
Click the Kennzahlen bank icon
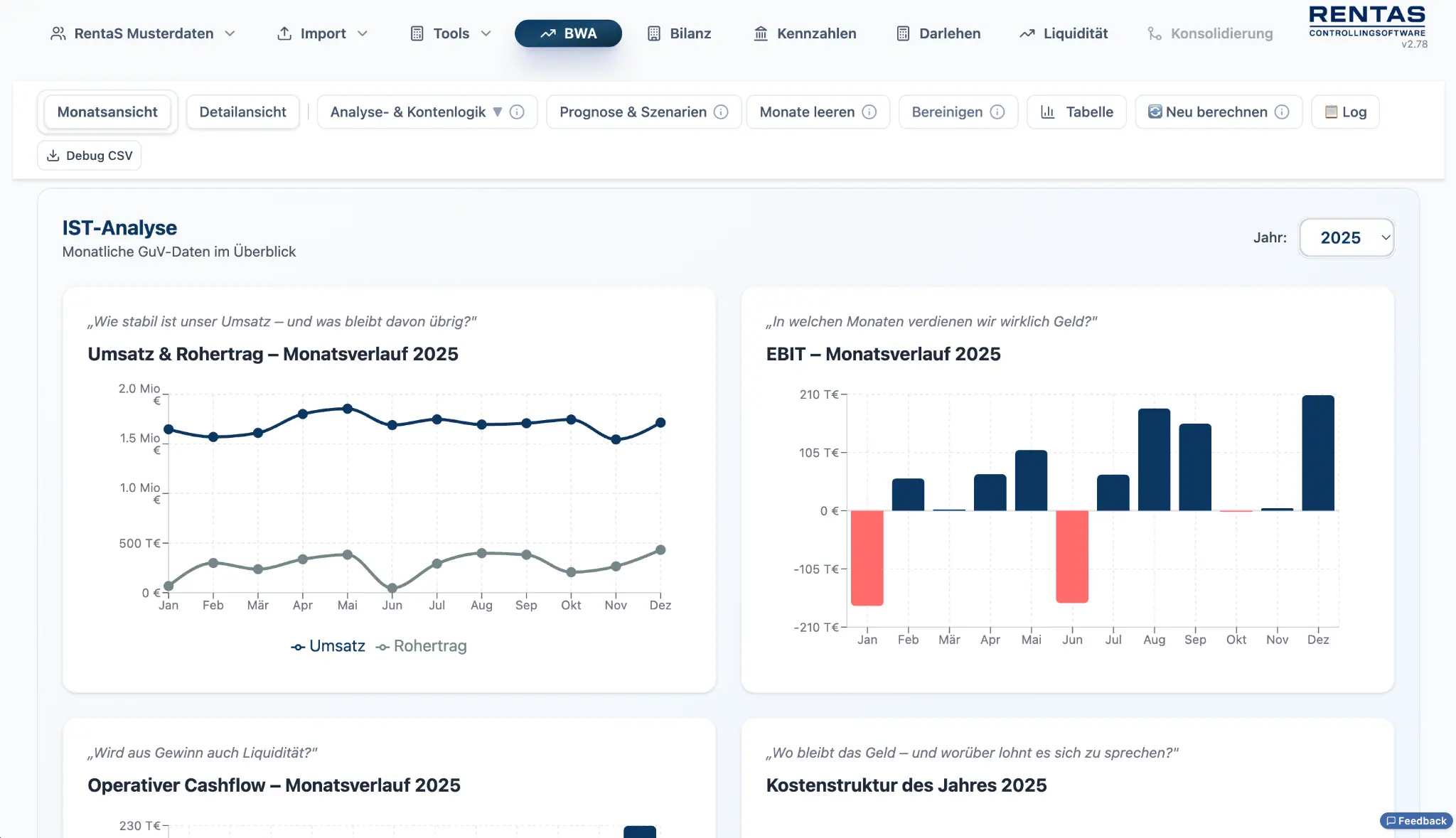(x=760, y=33)
